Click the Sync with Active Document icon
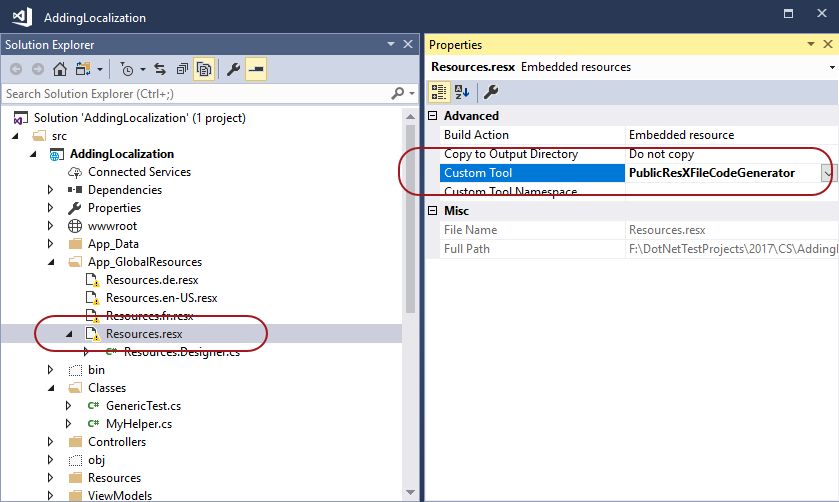The image size is (839, 502). pos(160,69)
